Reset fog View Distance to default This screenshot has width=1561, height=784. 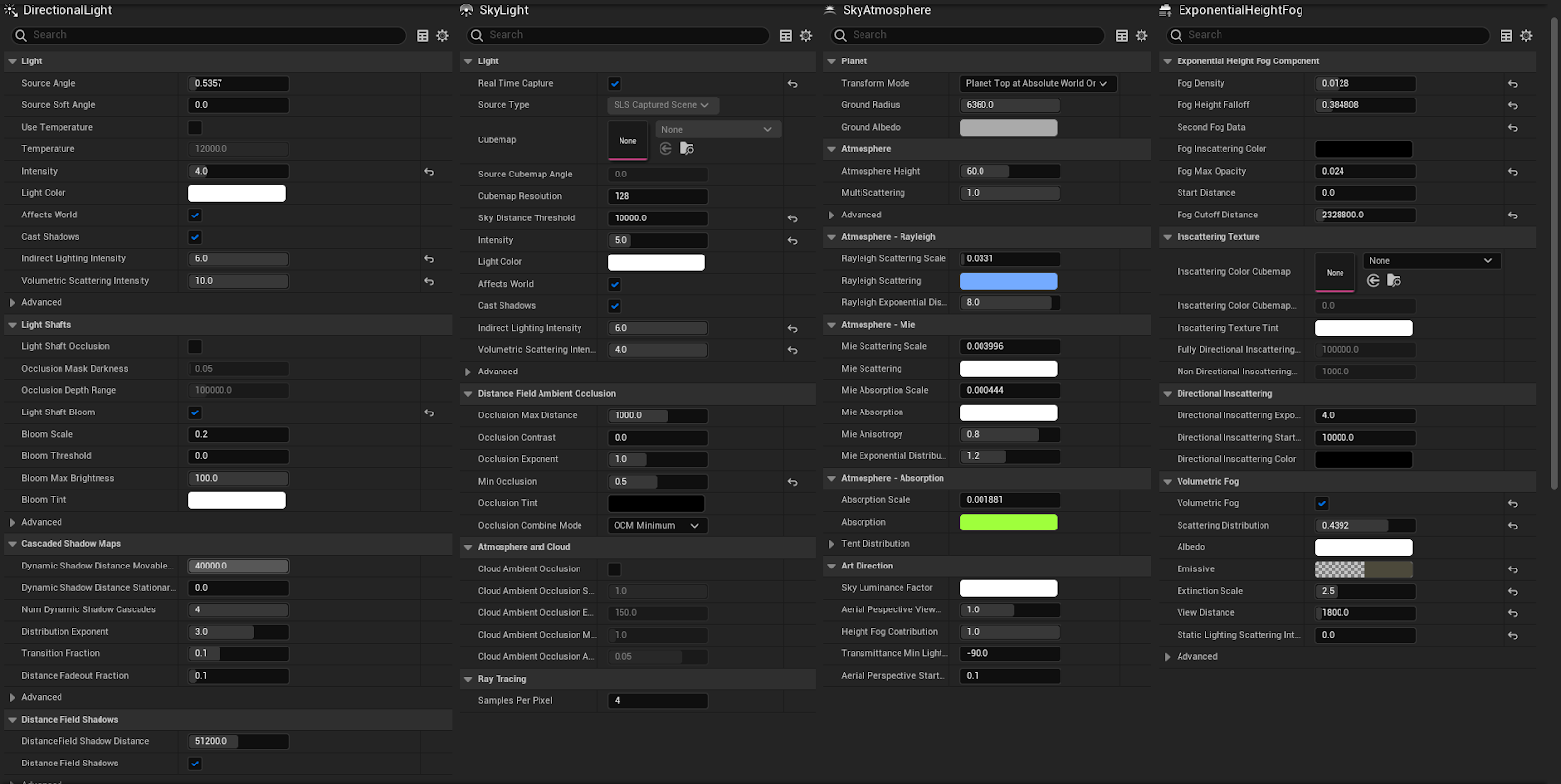click(1512, 613)
